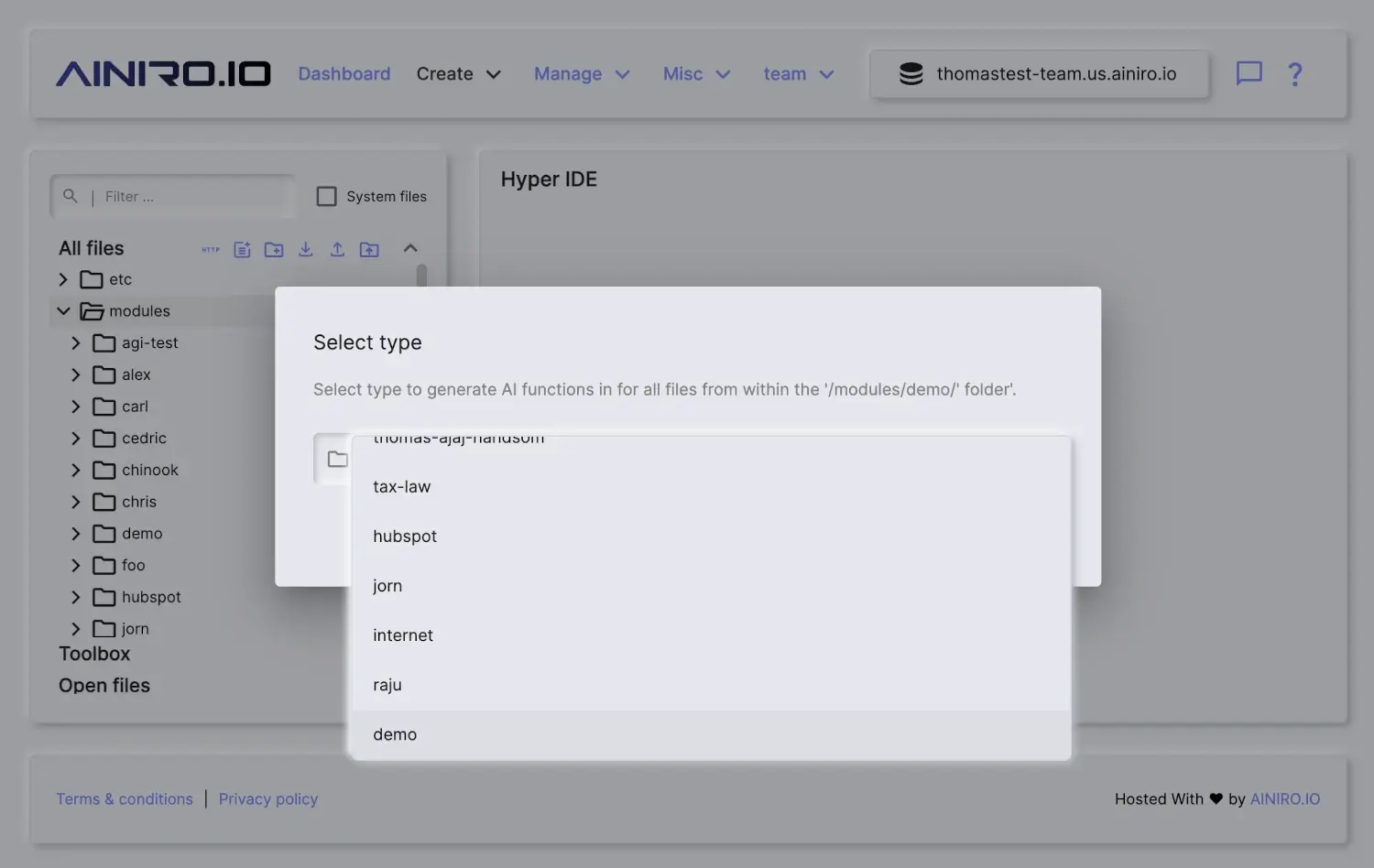The image size is (1374, 868).
Task: Open the Toolbox section
Action: coord(94,654)
